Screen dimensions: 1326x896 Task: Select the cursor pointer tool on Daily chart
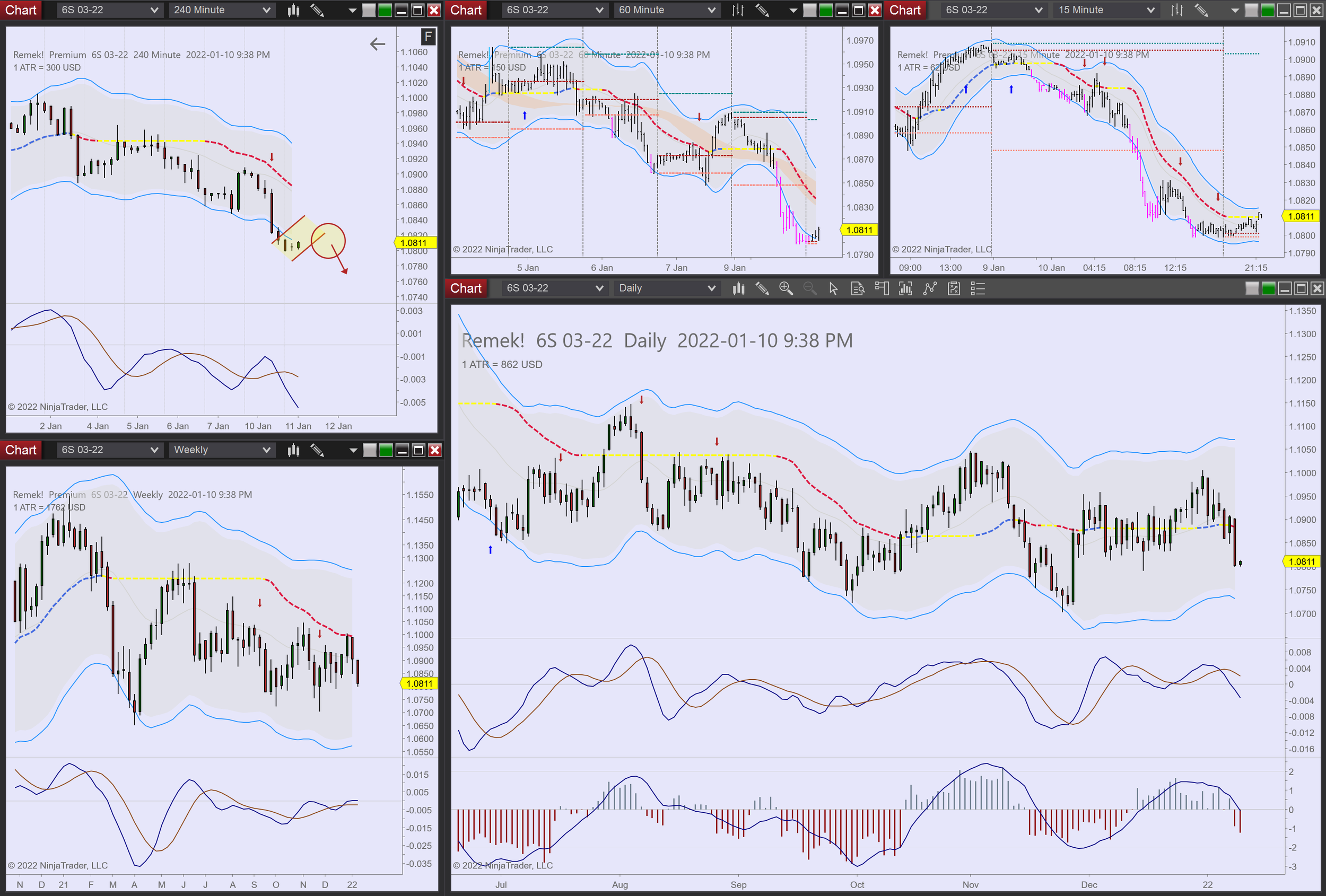click(833, 288)
